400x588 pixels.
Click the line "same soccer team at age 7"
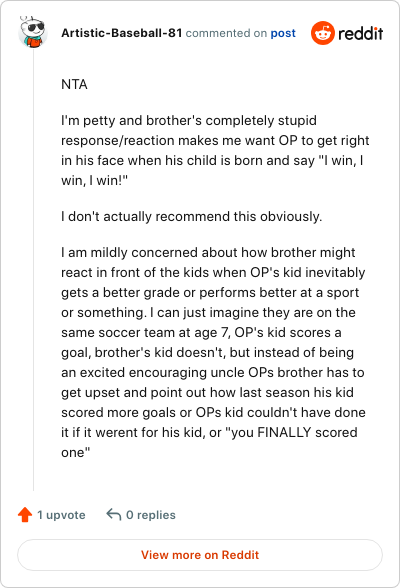click(x=201, y=333)
